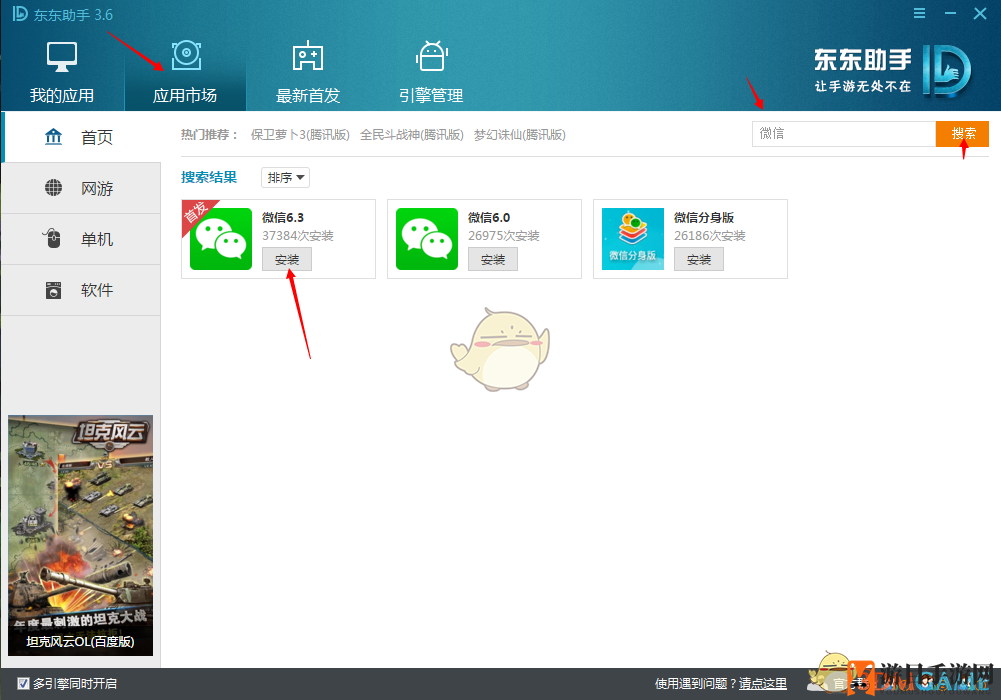
Task: Click the 微信6.3 app icon
Action: point(221,239)
